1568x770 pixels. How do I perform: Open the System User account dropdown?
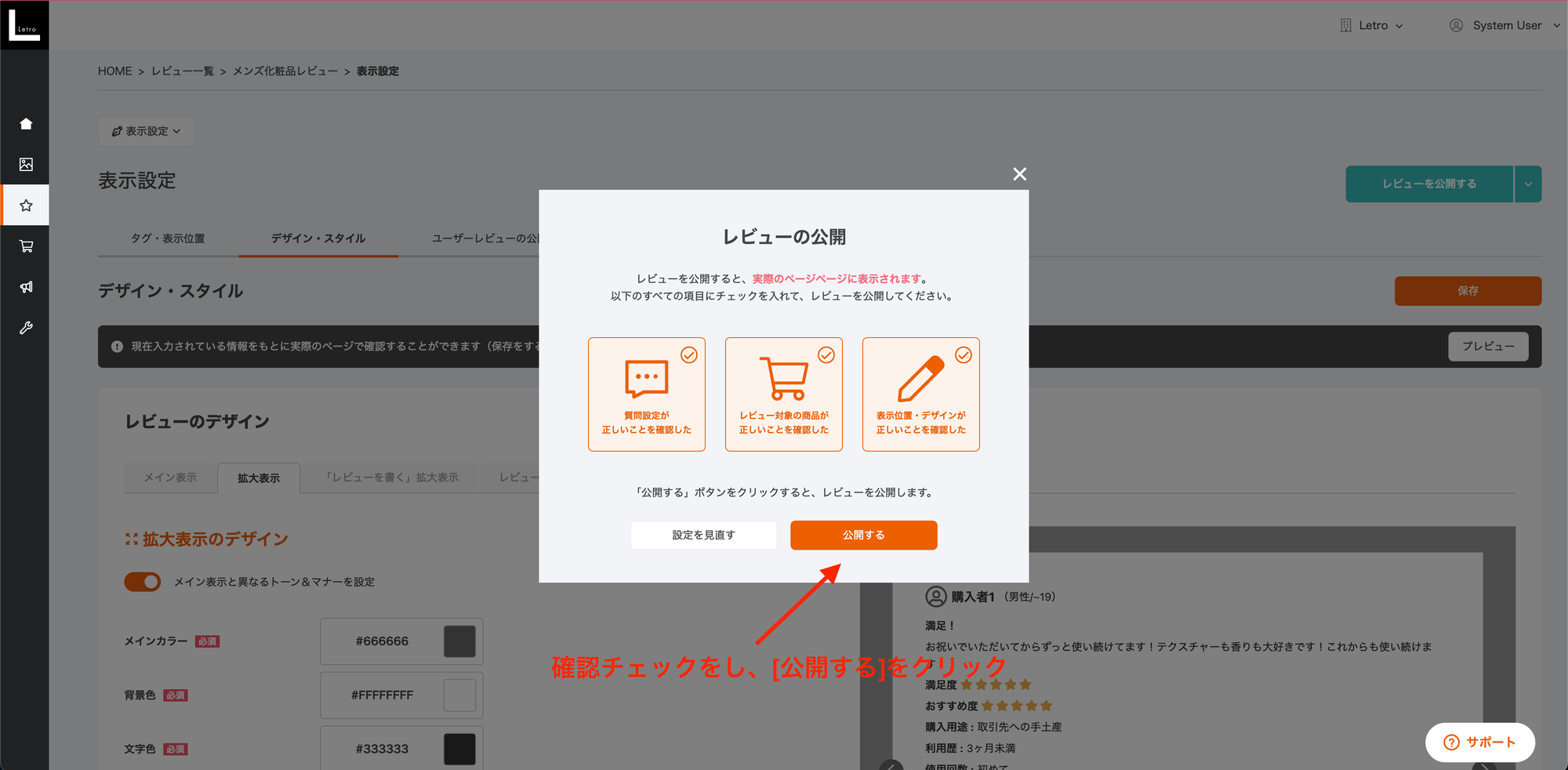point(1503,24)
